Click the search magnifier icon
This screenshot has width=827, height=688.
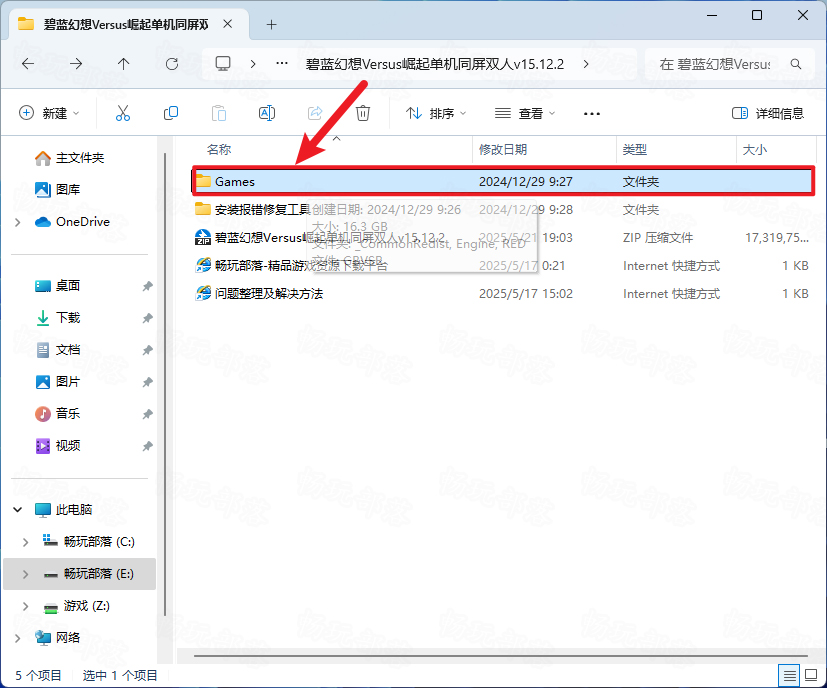point(796,64)
